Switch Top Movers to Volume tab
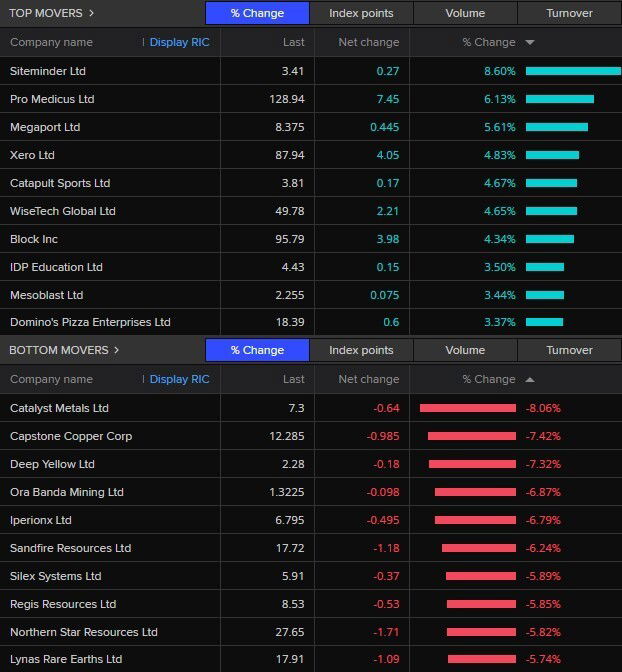This screenshot has height=672, width=622. point(465,13)
